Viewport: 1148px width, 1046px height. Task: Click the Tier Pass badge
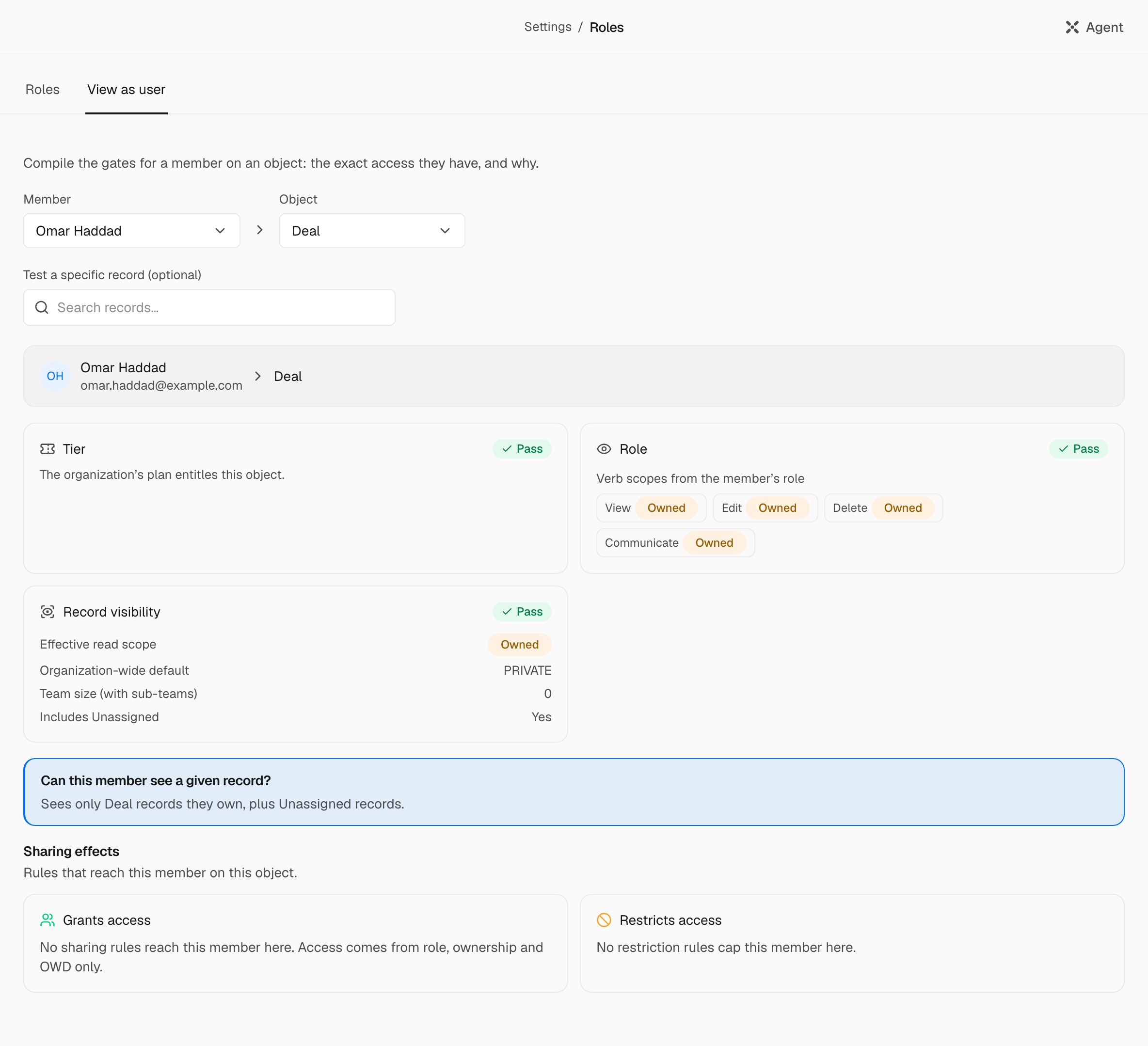pos(522,449)
